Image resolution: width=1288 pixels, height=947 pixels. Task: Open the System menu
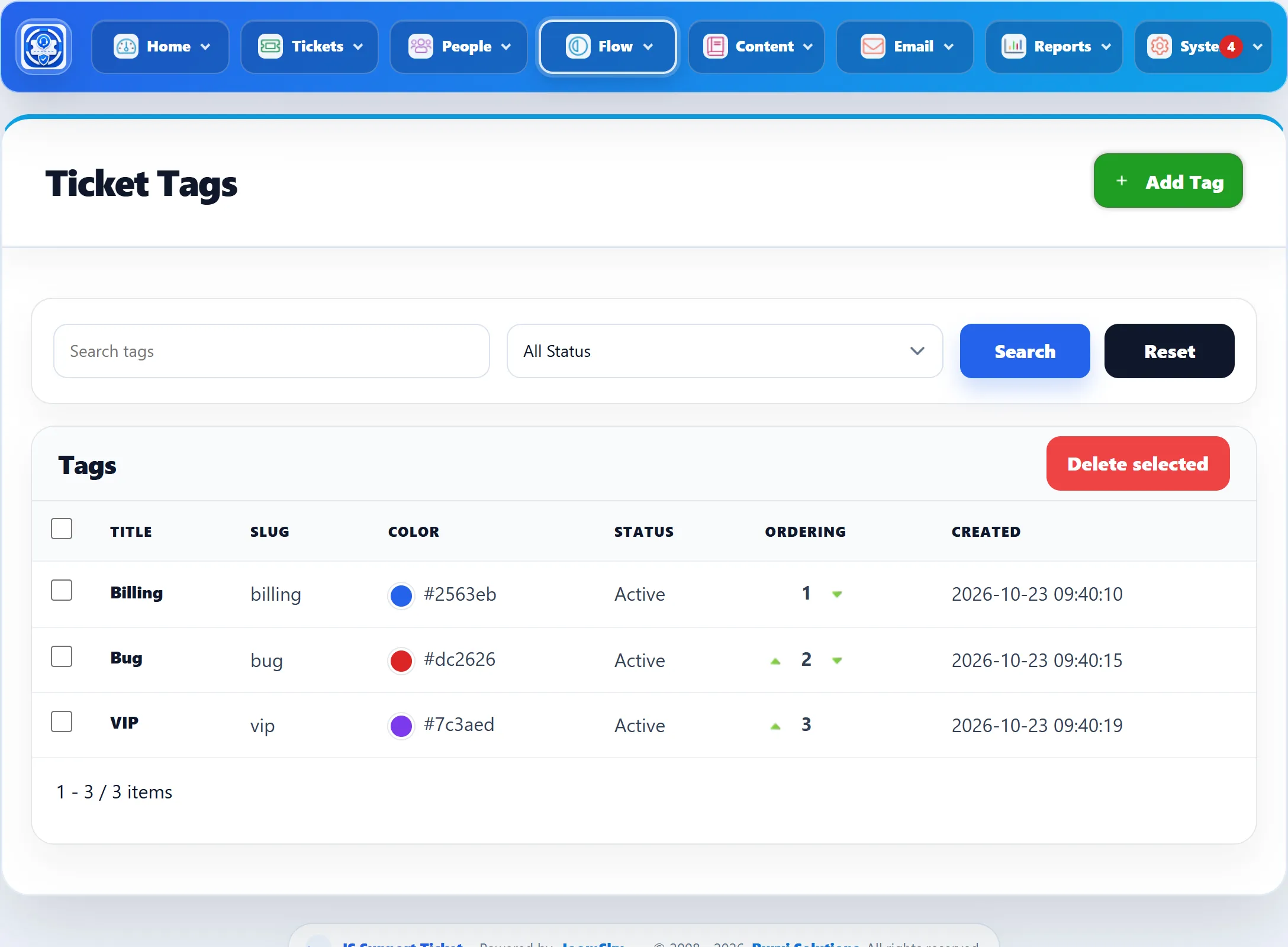coord(1203,47)
